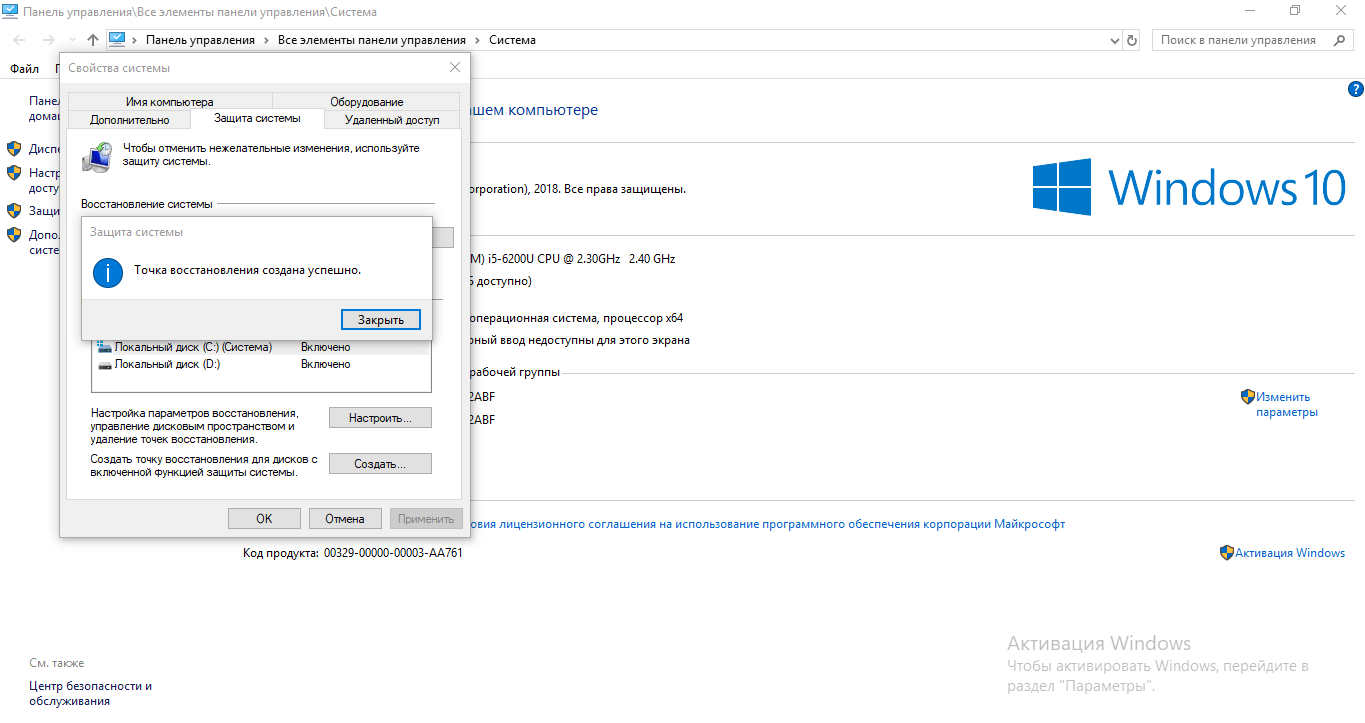Click the system protection icon in the dialog
Image resolution: width=1365 pixels, height=723 pixels.
[x=98, y=157]
